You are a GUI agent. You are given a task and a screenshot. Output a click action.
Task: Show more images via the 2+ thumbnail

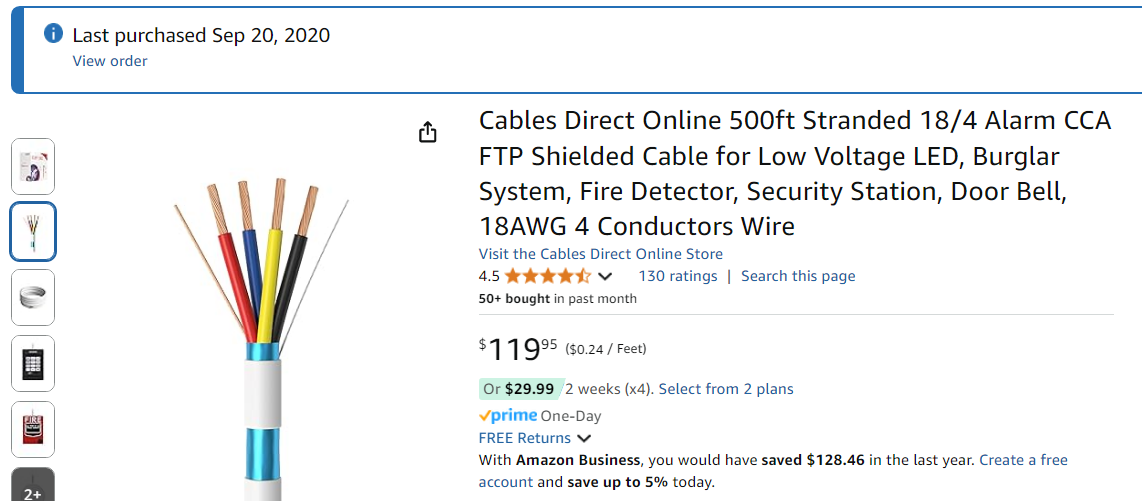[33, 484]
